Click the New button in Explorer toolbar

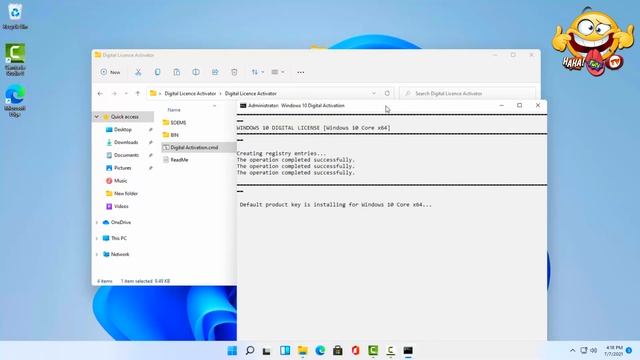110,72
